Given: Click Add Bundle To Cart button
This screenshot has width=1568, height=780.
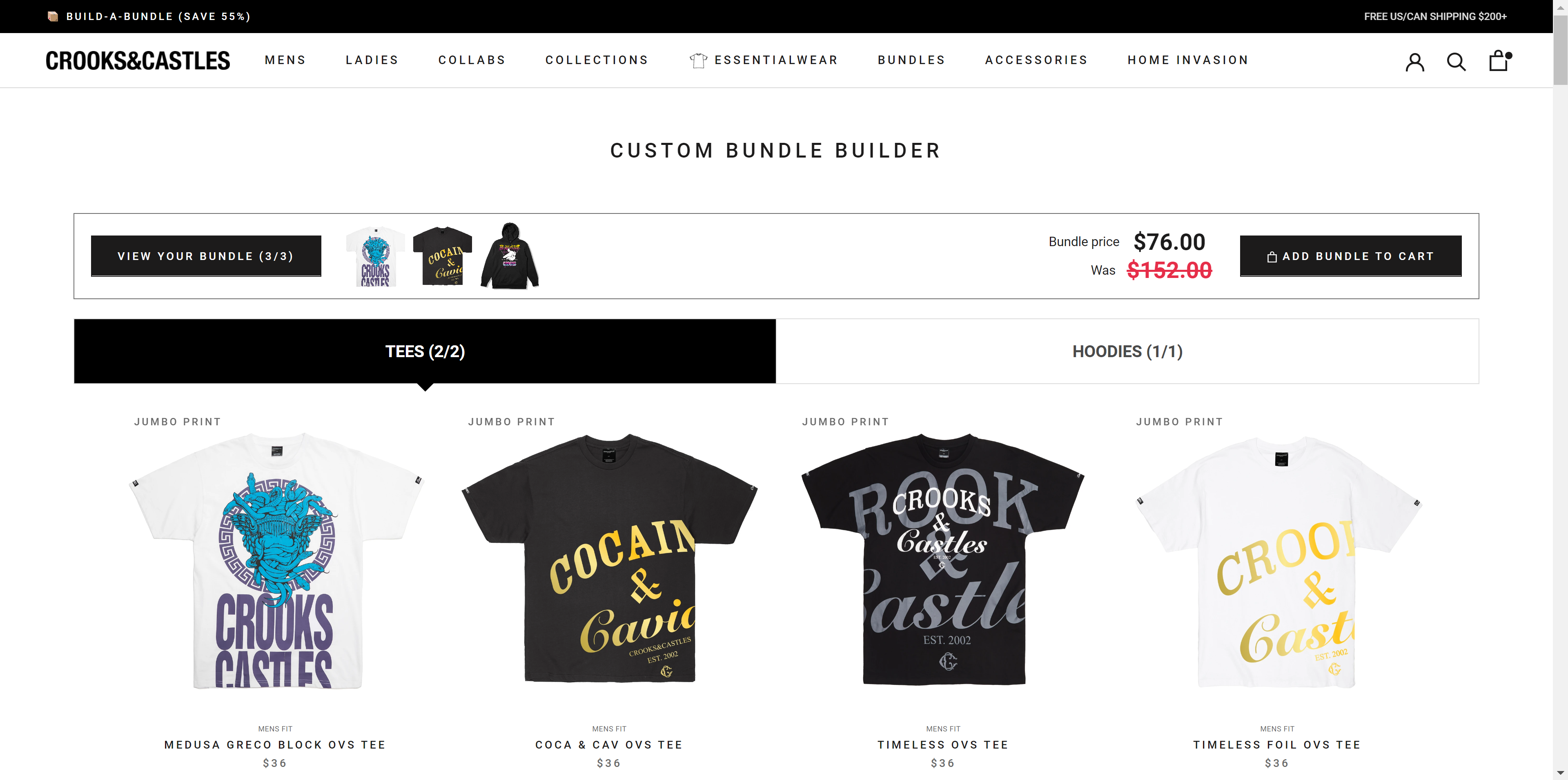Looking at the screenshot, I should pyautogui.click(x=1351, y=256).
